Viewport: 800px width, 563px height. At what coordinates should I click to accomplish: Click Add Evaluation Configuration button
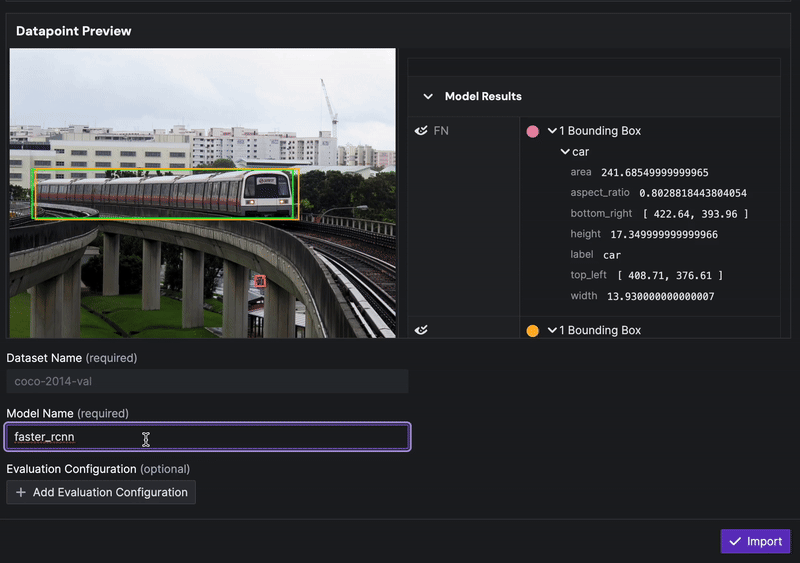[x=101, y=492]
